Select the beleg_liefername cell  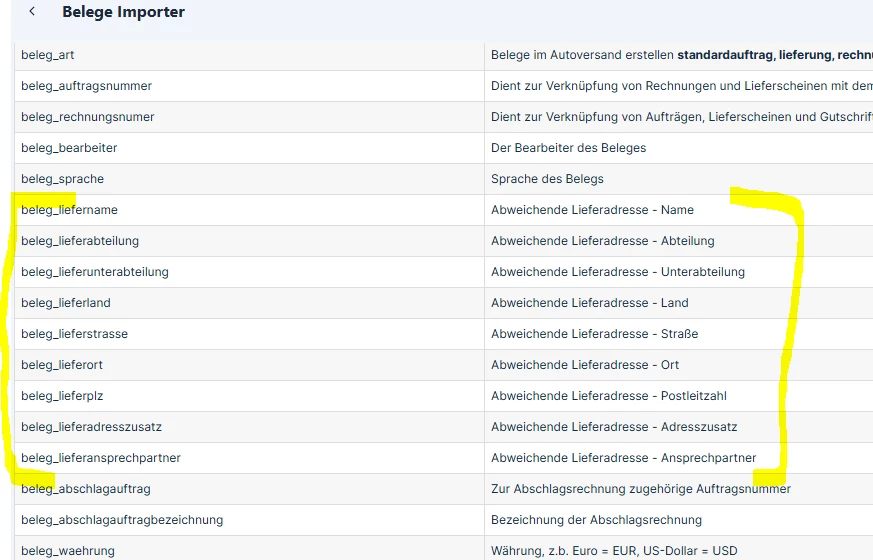(249, 210)
